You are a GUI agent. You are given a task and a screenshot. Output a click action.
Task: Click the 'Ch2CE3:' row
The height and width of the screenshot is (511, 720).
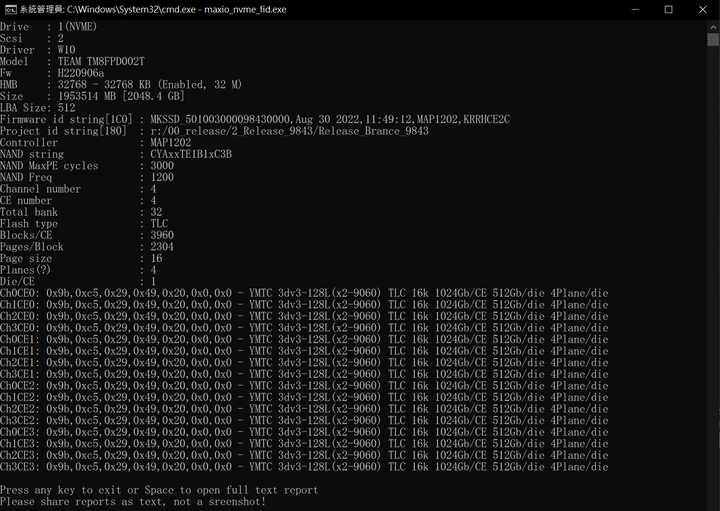[304, 455]
